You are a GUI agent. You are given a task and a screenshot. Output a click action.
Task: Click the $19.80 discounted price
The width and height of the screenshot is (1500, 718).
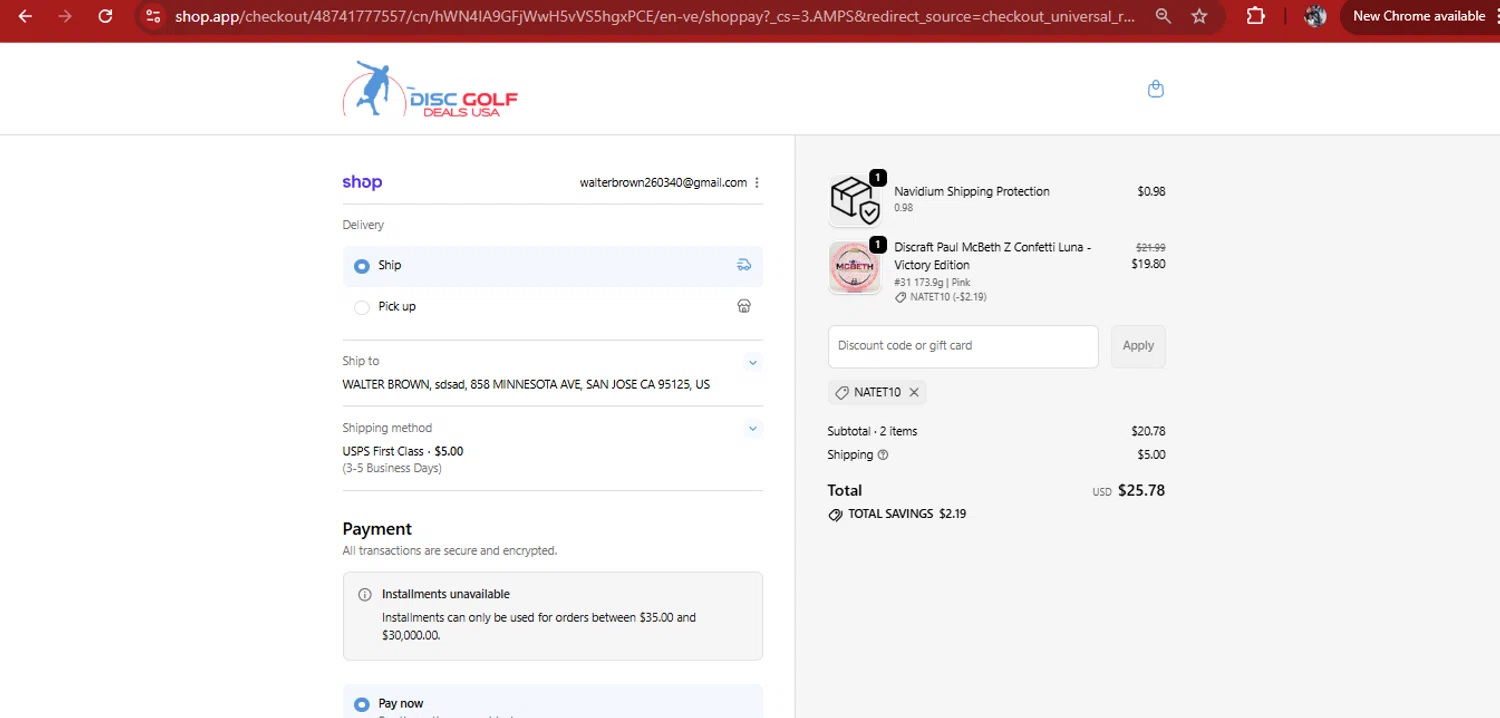[1148, 264]
